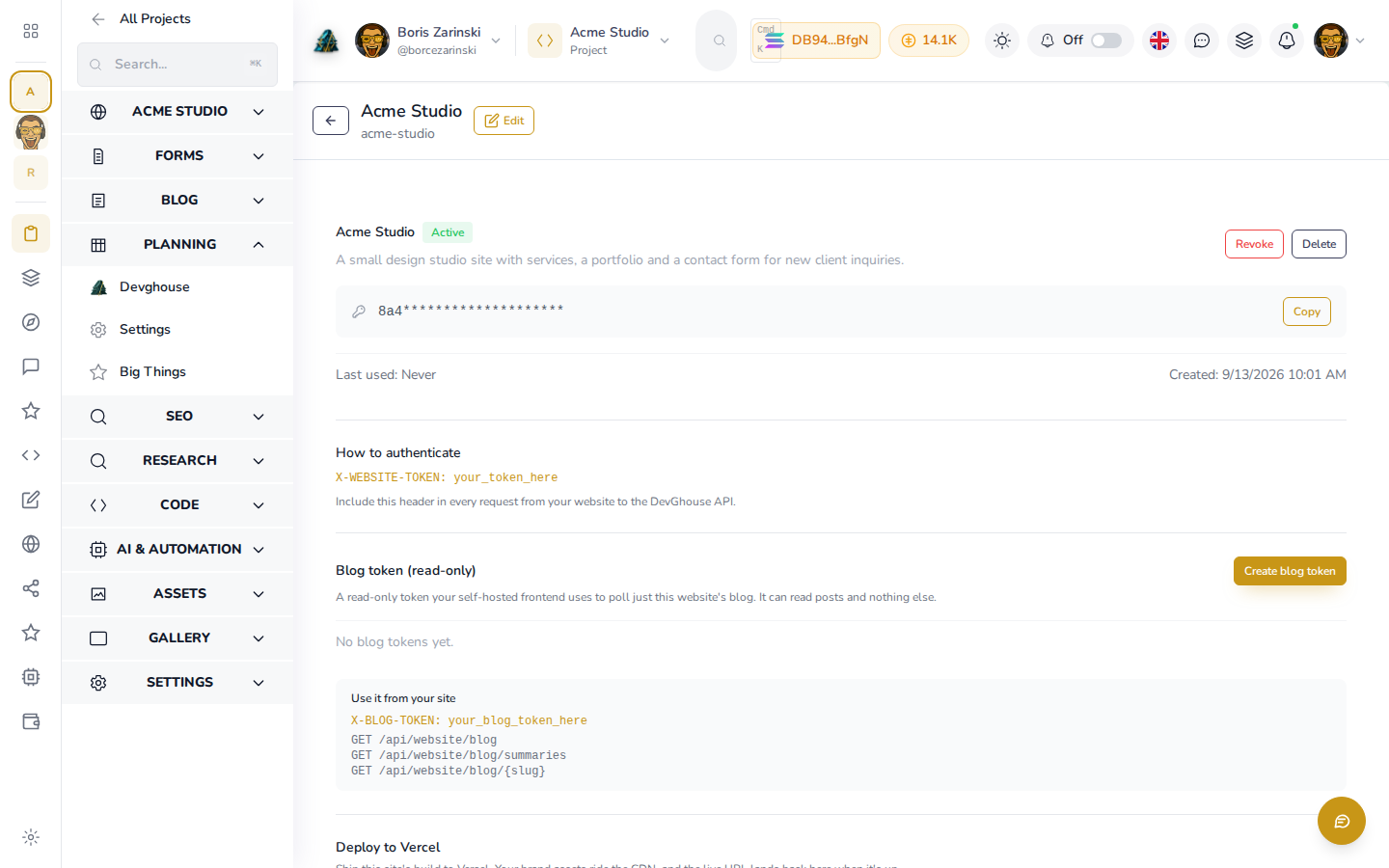Click 'GET /api/website/blog/summaries' line
Image resolution: width=1389 pixels, height=868 pixels.
(x=458, y=755)
